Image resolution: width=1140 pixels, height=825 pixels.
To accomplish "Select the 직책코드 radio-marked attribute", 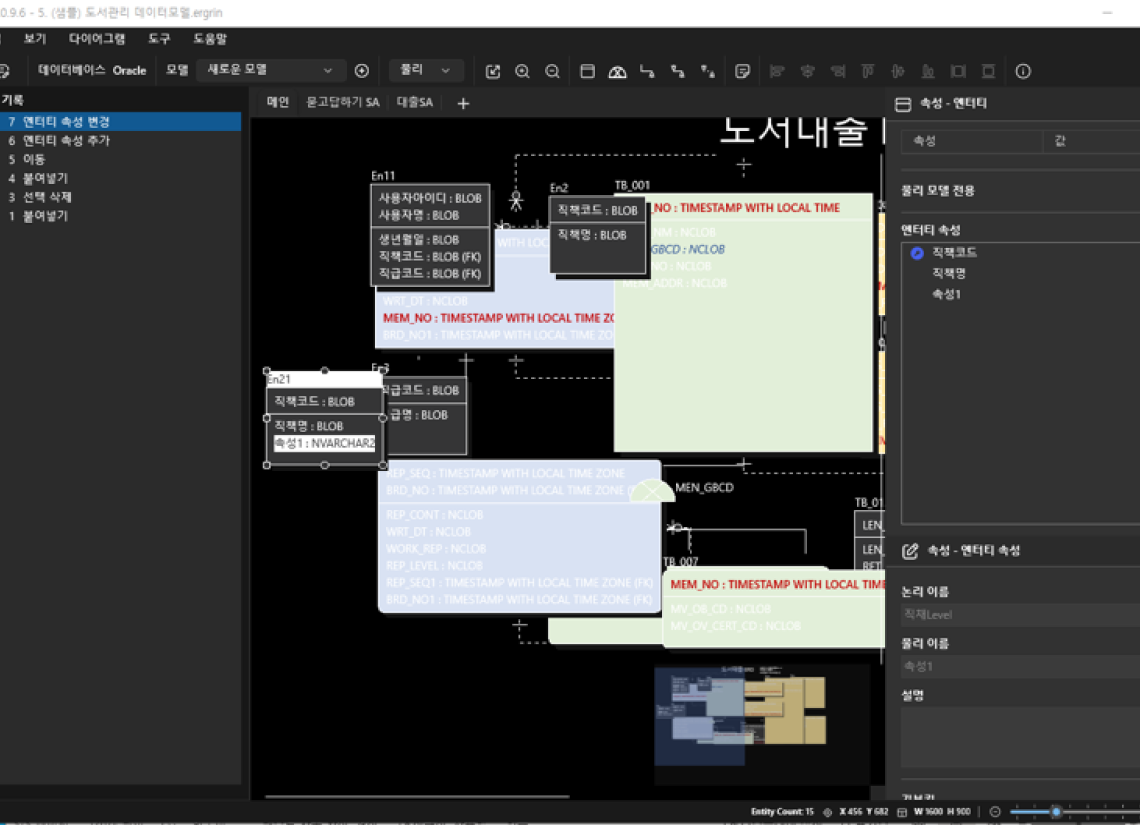I will coord(955,252).
